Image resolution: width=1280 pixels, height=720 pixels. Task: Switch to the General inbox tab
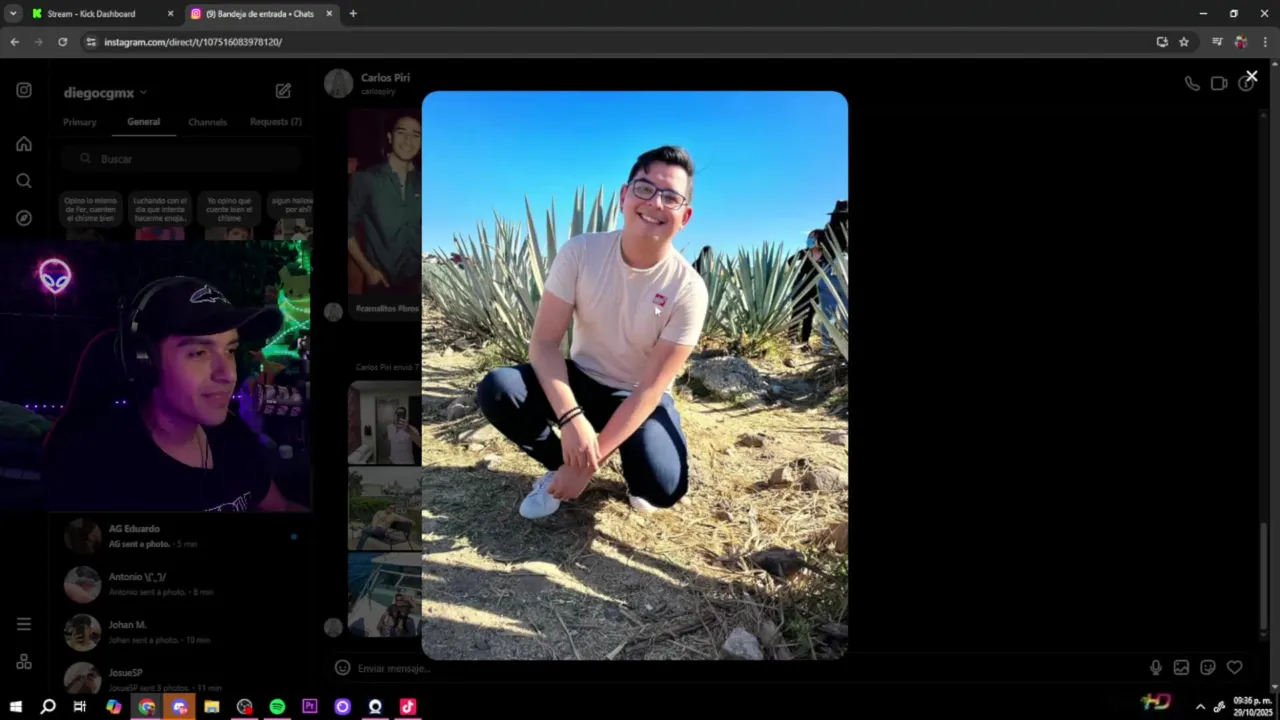tap(143, 122)
